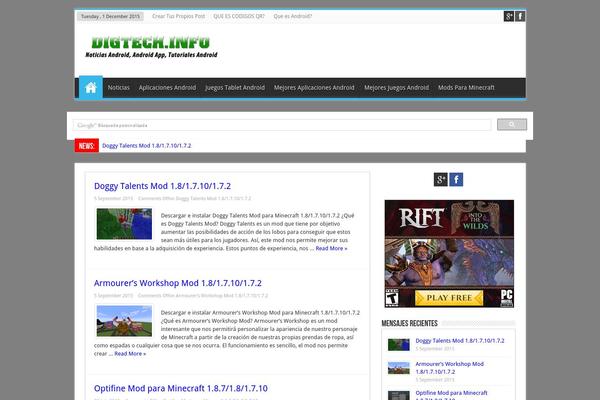Open Juegos Tablet Android menu item
The image size is (600, 400).
(235, 88)
